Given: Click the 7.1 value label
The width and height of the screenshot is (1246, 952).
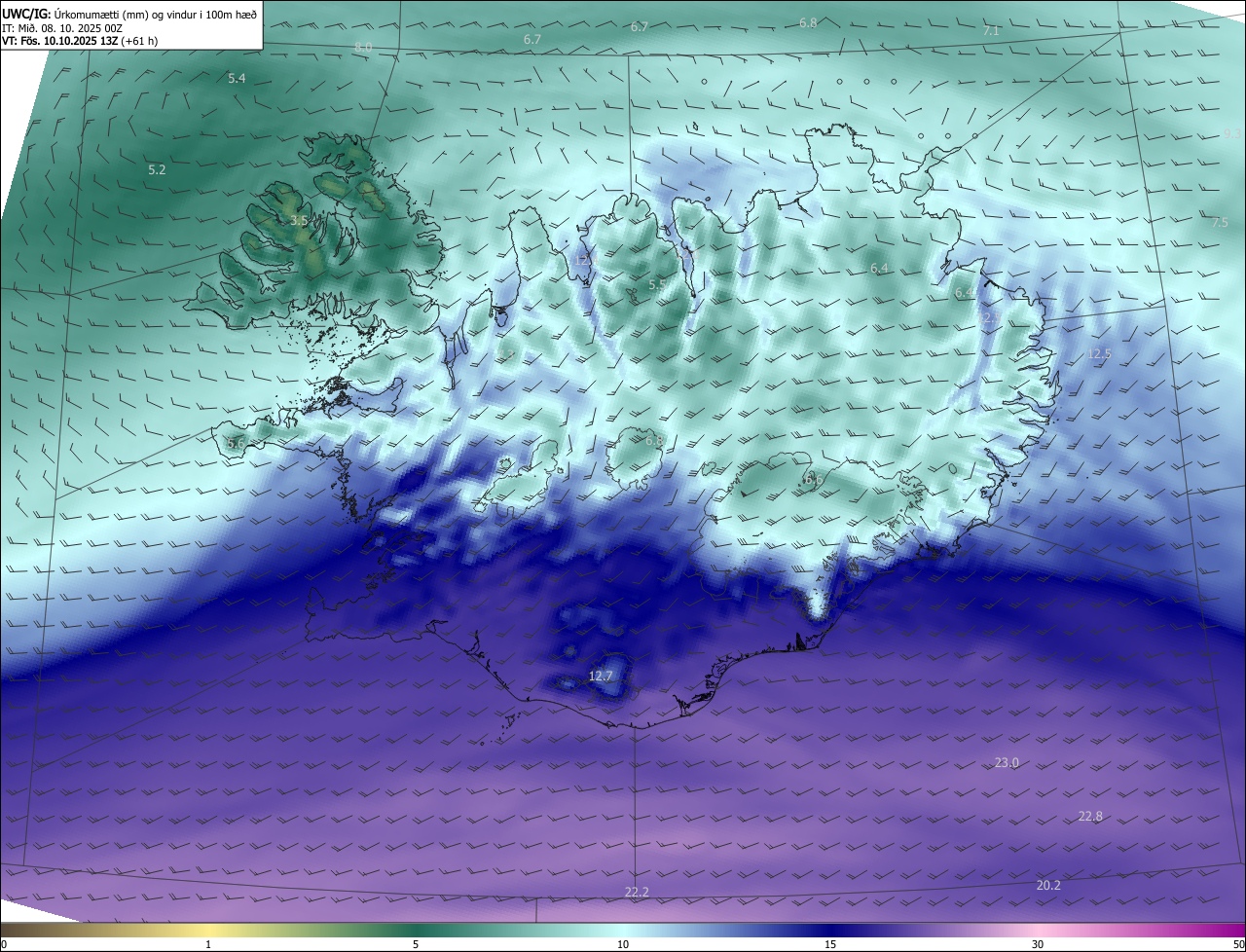Looking at the screenshot, I should pos(991,31).
